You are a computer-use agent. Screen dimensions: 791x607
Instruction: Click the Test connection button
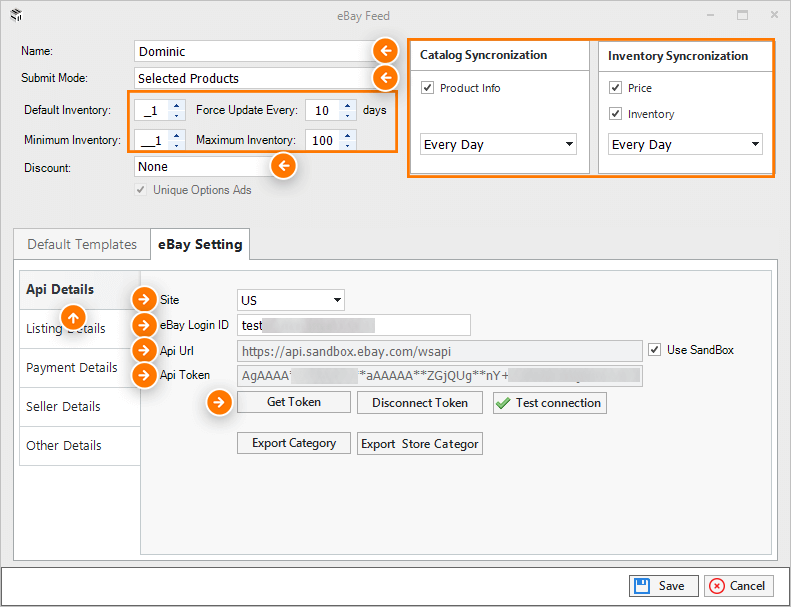point(550,403)
